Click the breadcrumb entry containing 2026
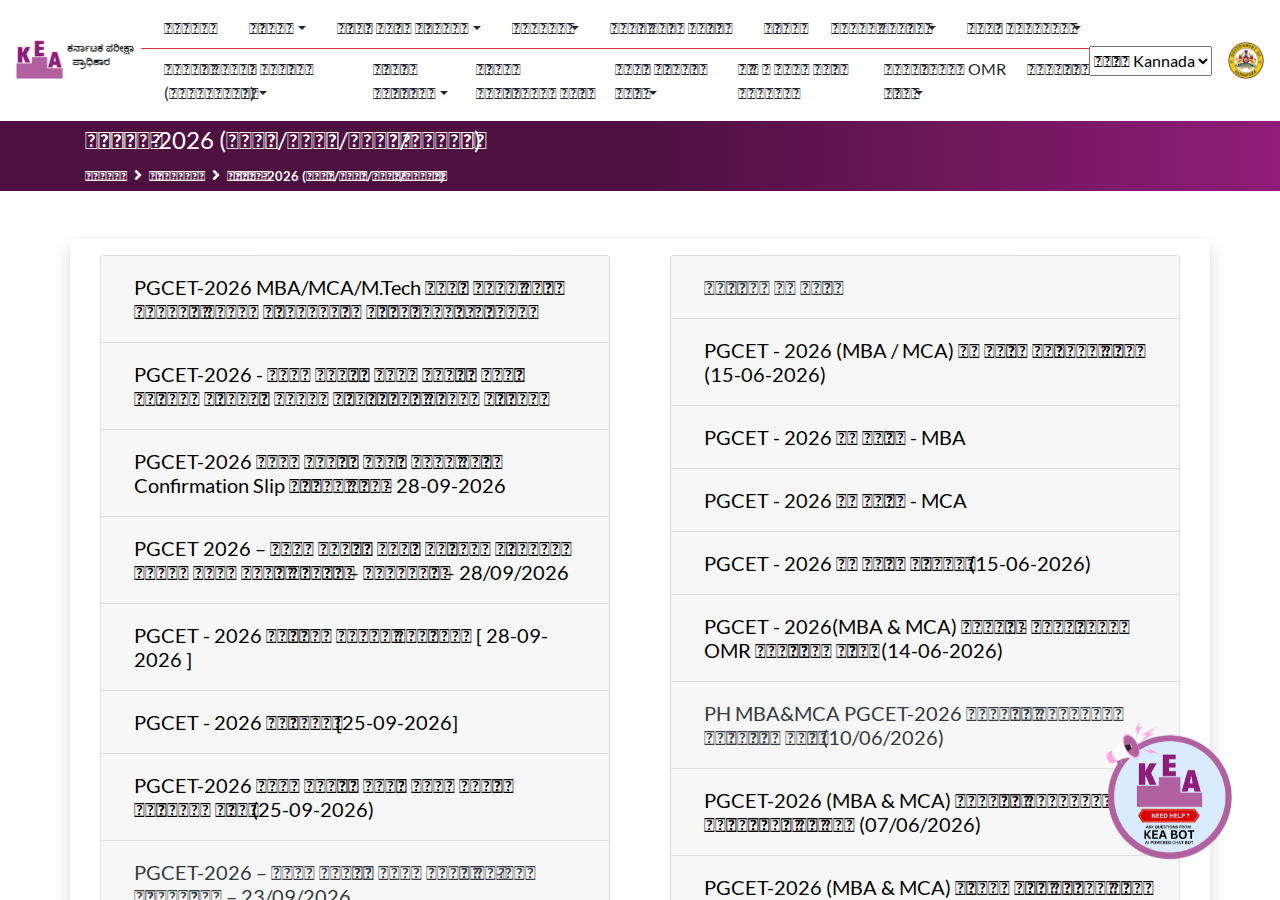The image size is (1280, 900). [x=337, y=176]
